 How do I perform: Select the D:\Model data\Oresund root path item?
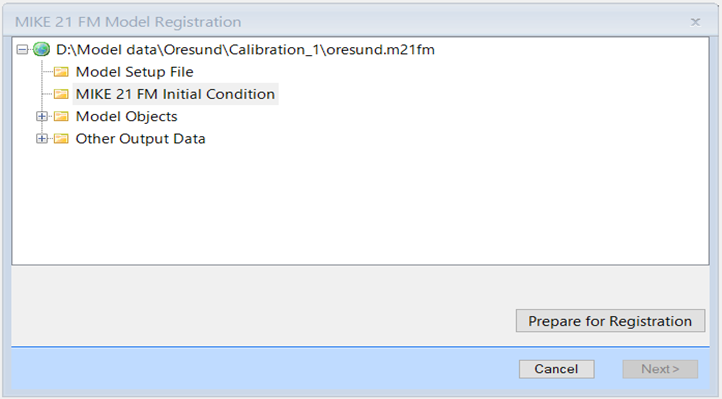(x=245, y=49)
